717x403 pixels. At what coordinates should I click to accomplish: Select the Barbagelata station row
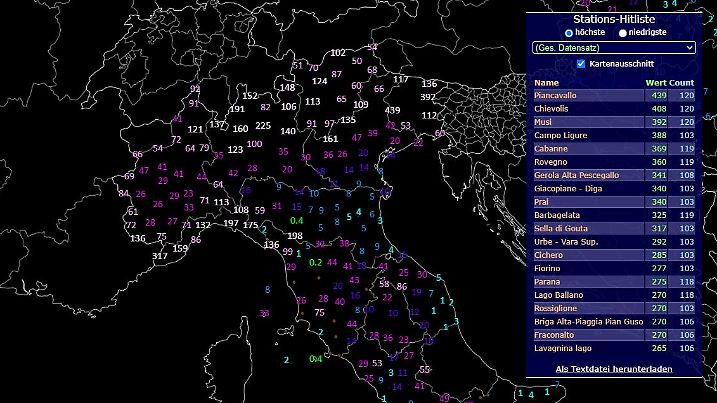click(614, 215)
